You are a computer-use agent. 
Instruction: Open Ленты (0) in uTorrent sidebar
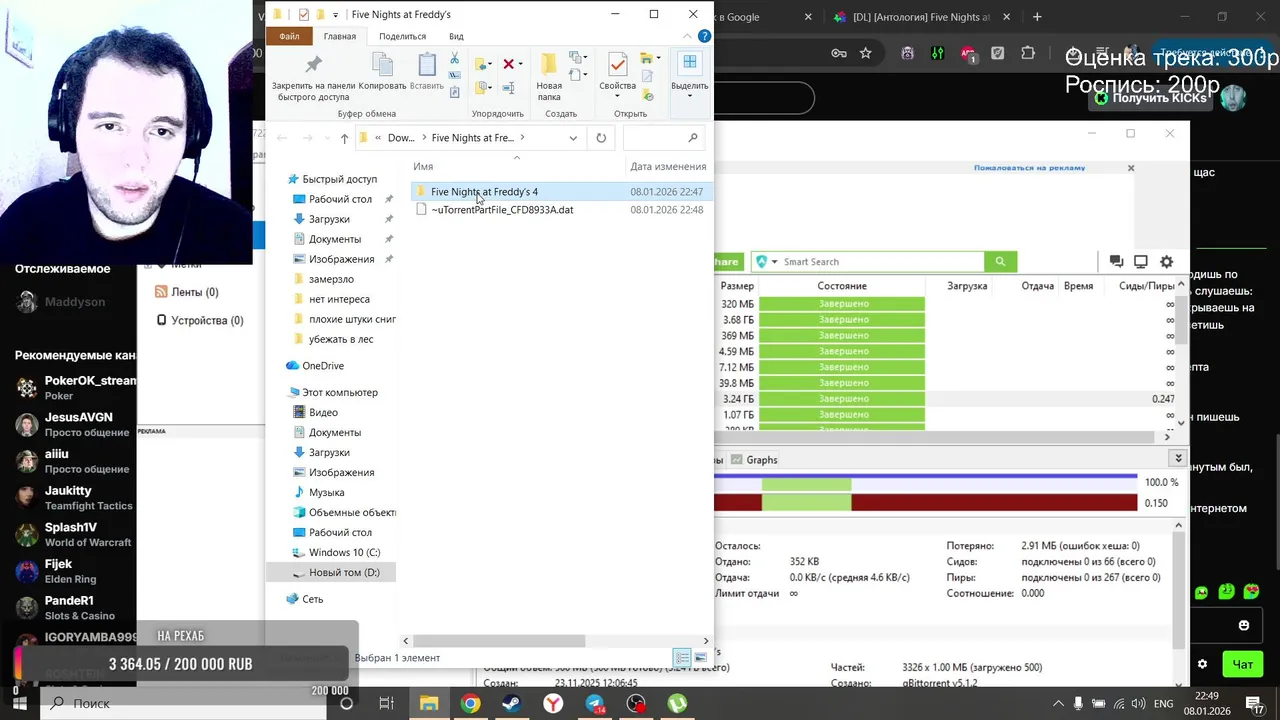point(187,292)
